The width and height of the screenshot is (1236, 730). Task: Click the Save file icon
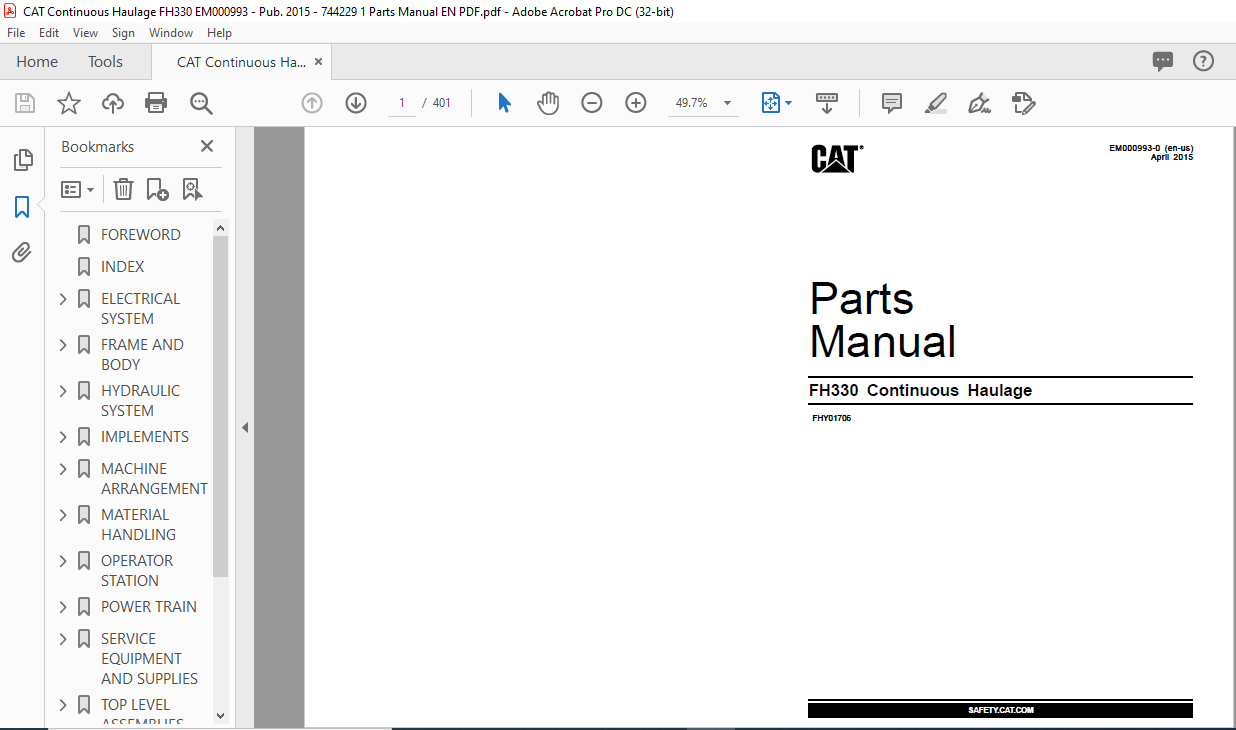click(x=25, y=103)
